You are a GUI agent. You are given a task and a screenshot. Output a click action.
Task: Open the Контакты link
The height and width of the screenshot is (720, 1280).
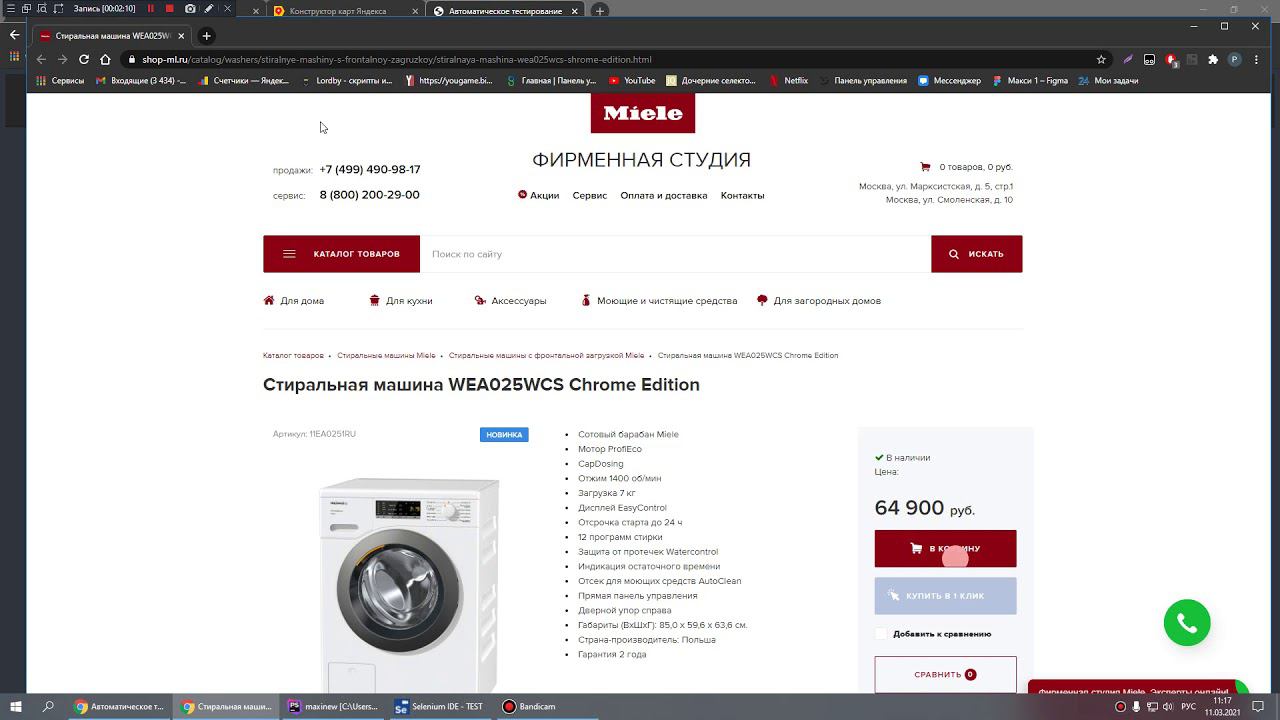click(742, 195)
